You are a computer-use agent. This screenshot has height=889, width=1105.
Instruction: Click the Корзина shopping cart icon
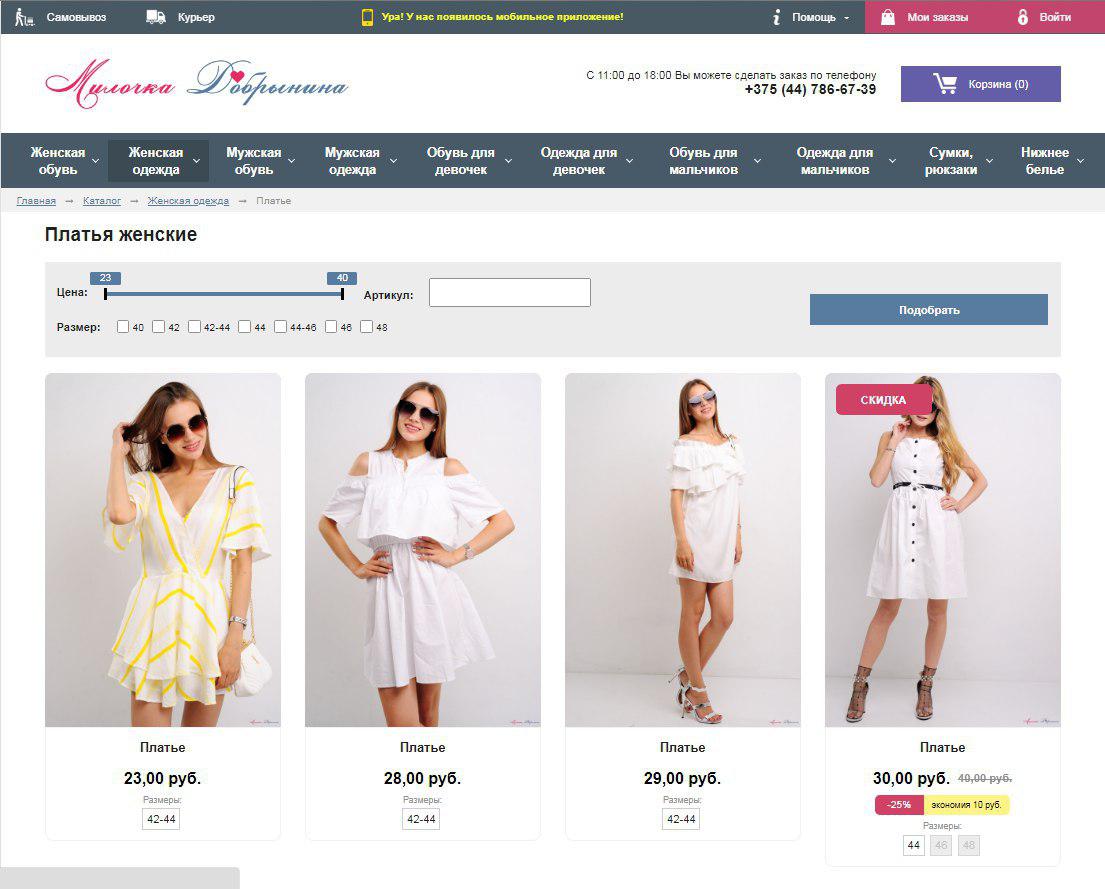coord(945,84)
